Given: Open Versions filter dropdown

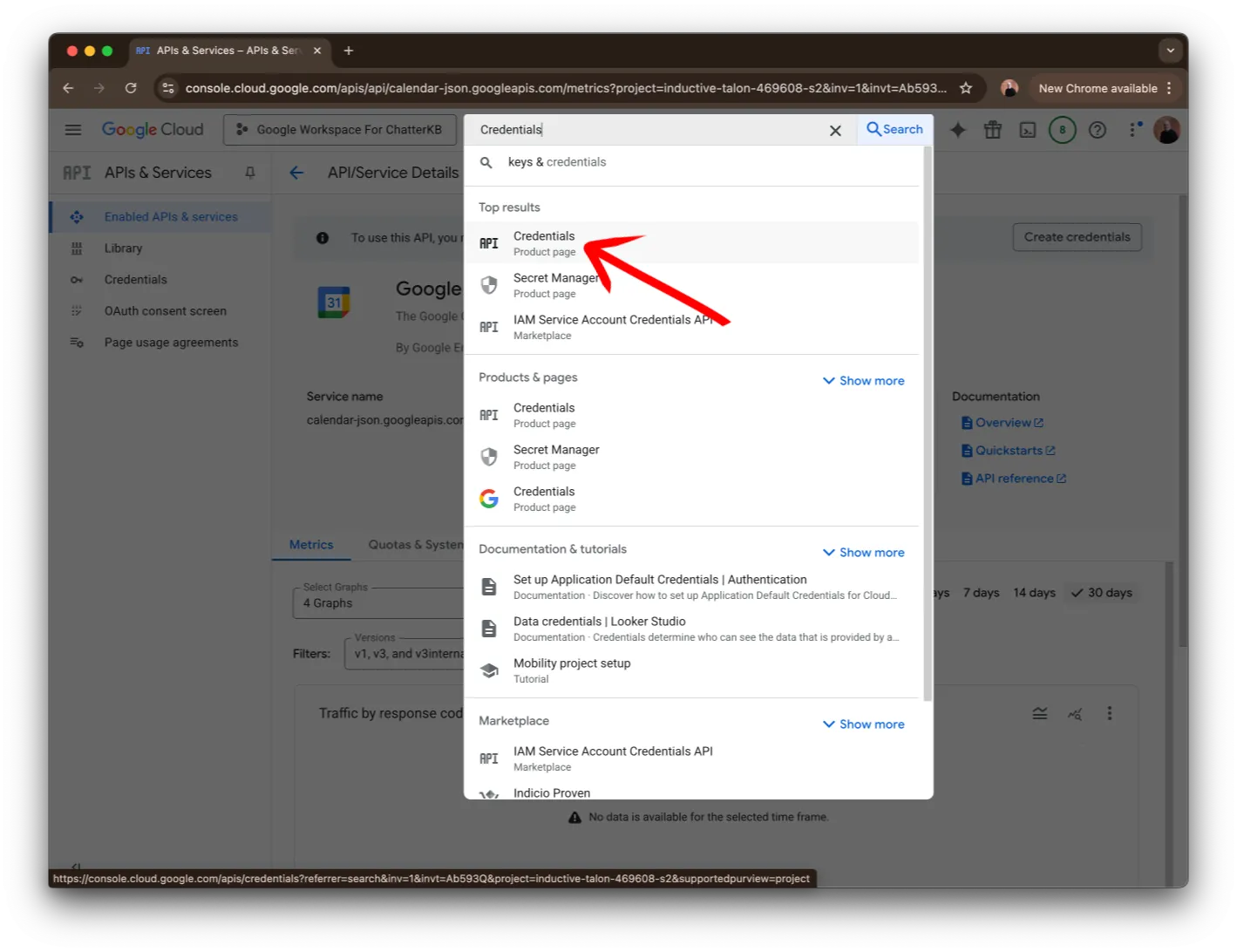Looking at the screenshot, I should click(404, 654).
